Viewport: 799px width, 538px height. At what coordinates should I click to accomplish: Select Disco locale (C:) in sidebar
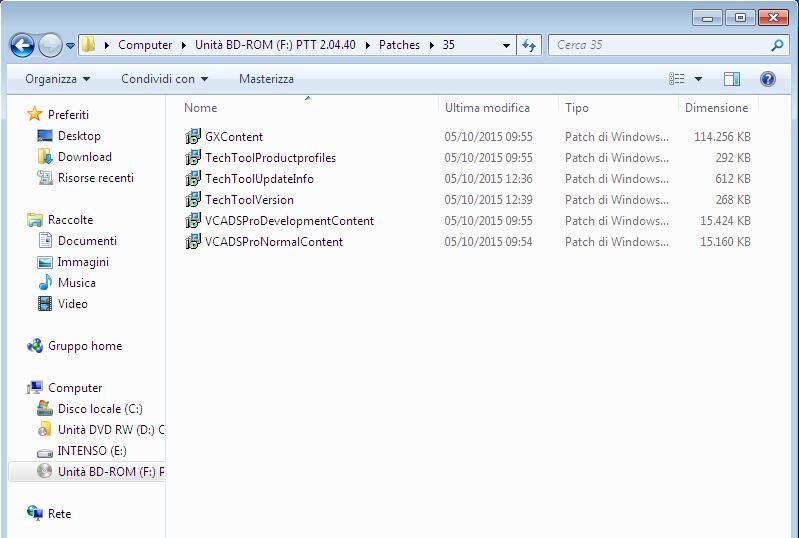[x=100, y=409]
